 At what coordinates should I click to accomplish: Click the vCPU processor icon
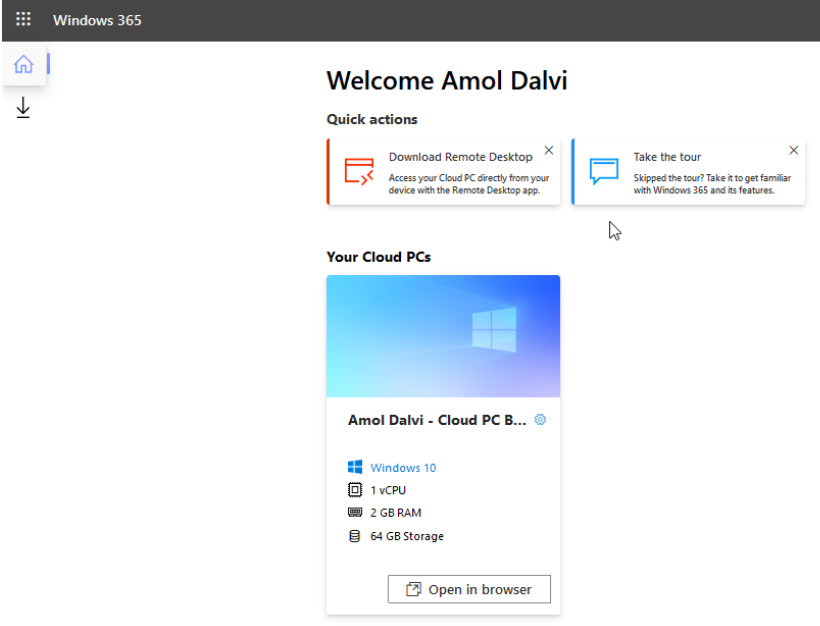tap(355, 489)
